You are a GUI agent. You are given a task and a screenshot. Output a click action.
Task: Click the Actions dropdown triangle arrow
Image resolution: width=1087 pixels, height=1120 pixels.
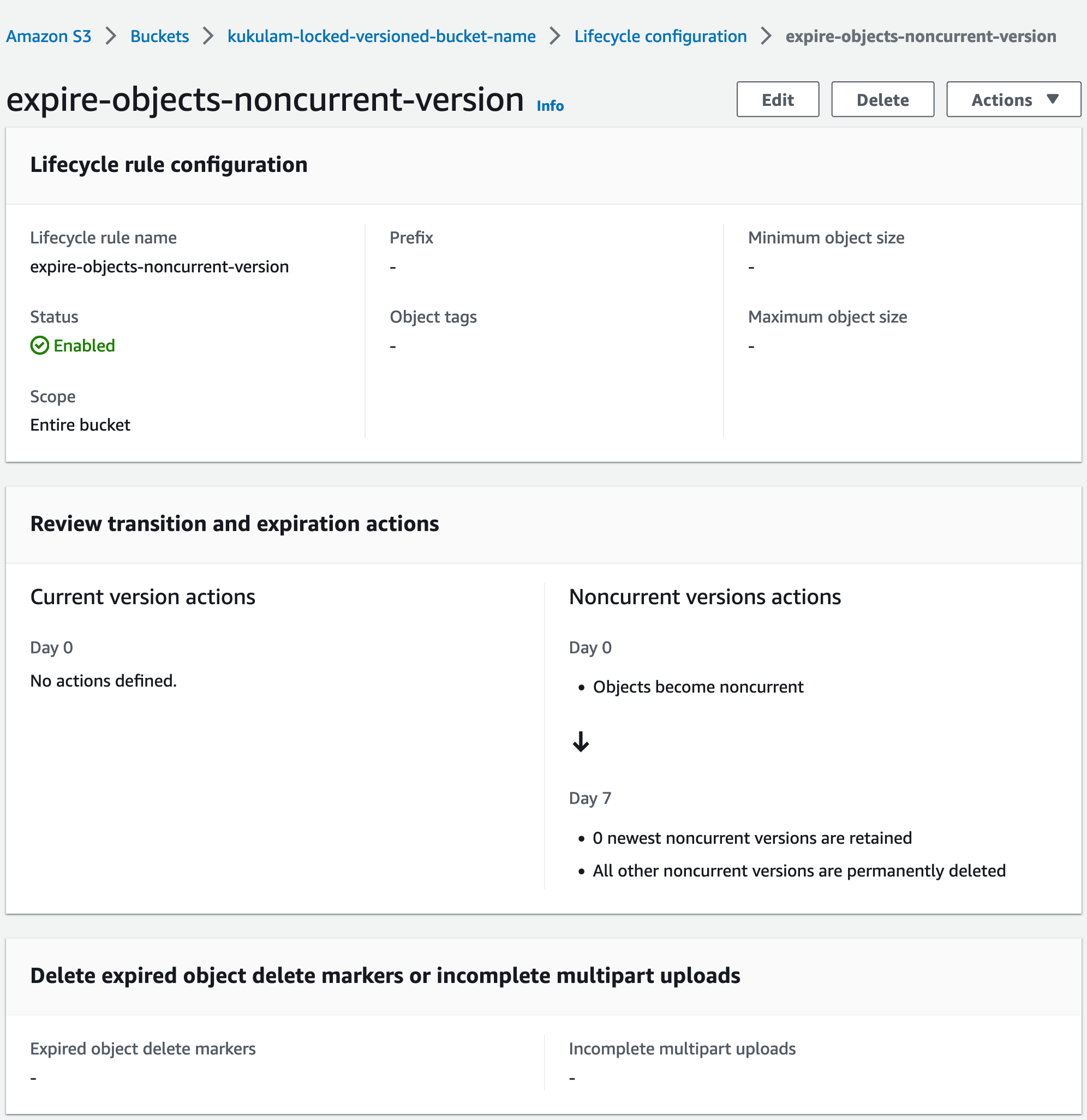(x=1052, y=99)
